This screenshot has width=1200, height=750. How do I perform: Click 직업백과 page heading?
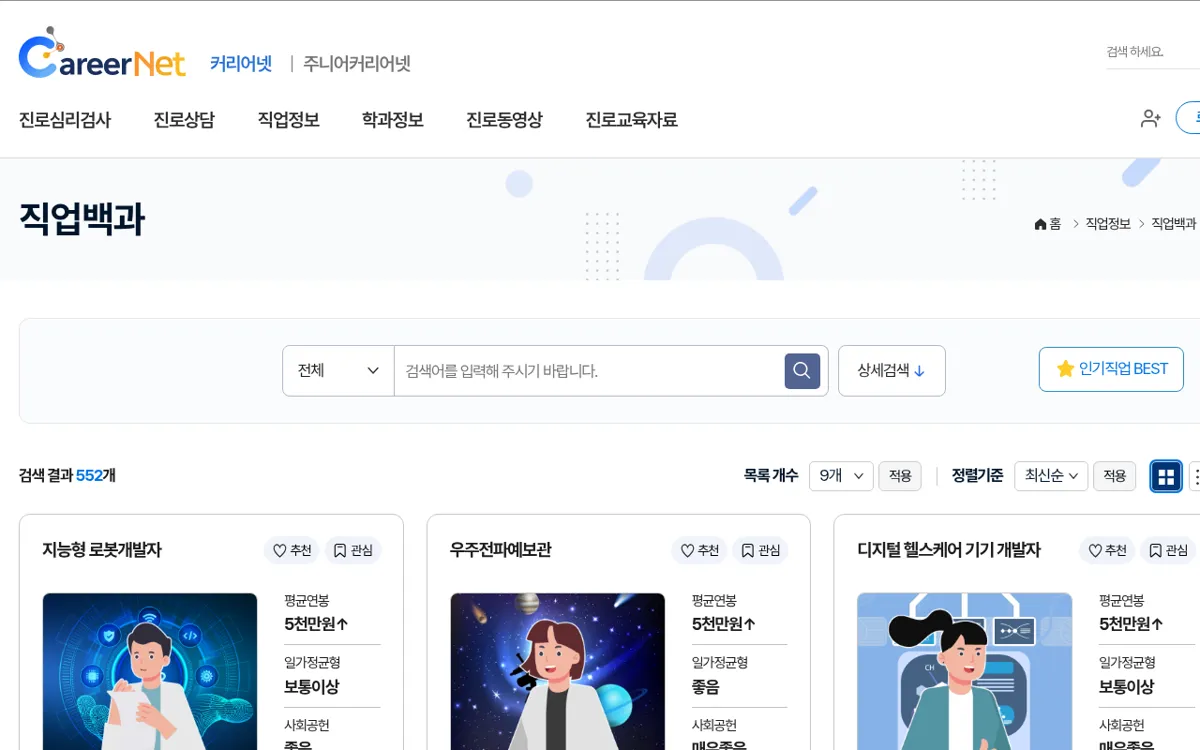coord(82,219)
